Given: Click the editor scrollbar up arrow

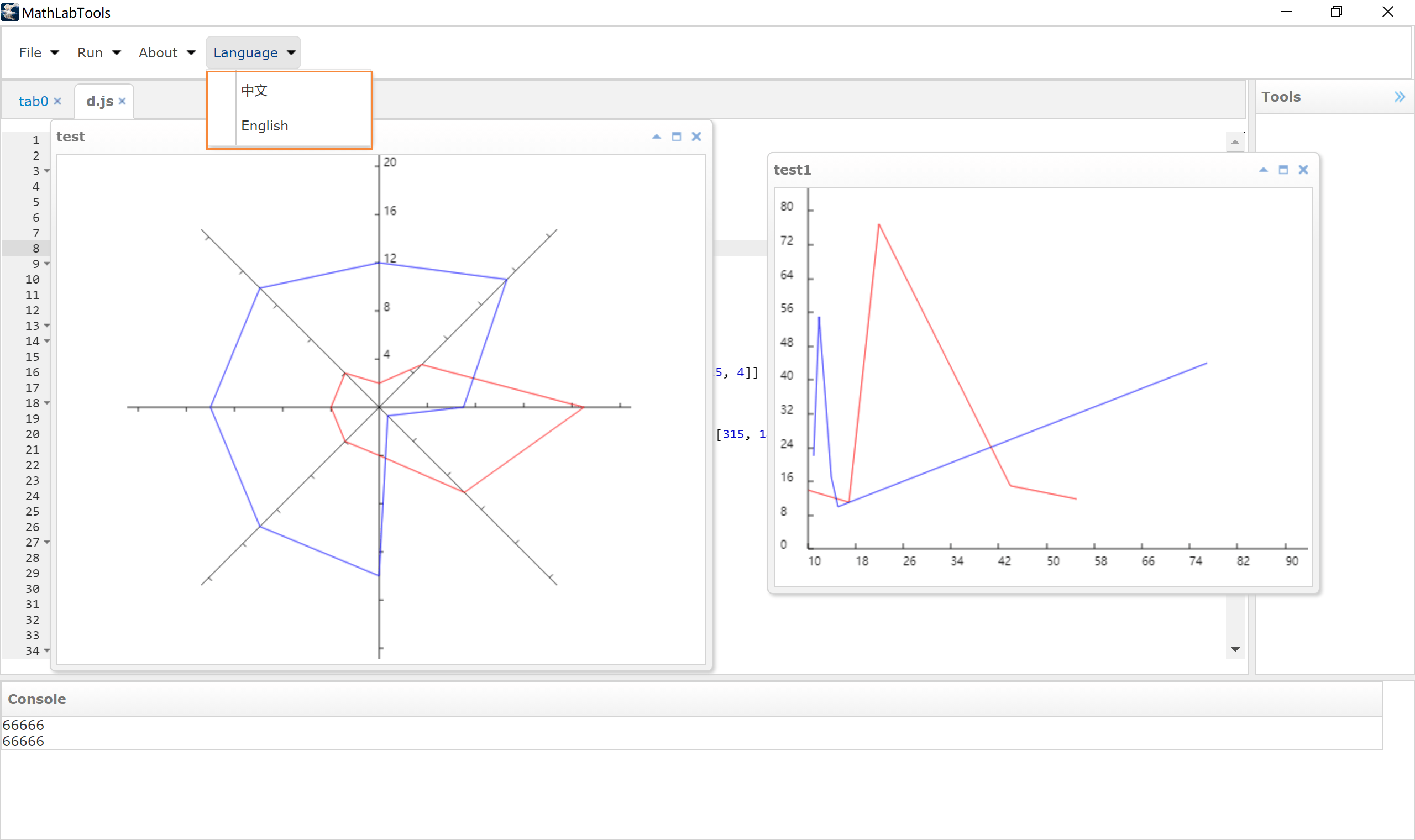Looking at the screenshot, I should coord(1235,141).
